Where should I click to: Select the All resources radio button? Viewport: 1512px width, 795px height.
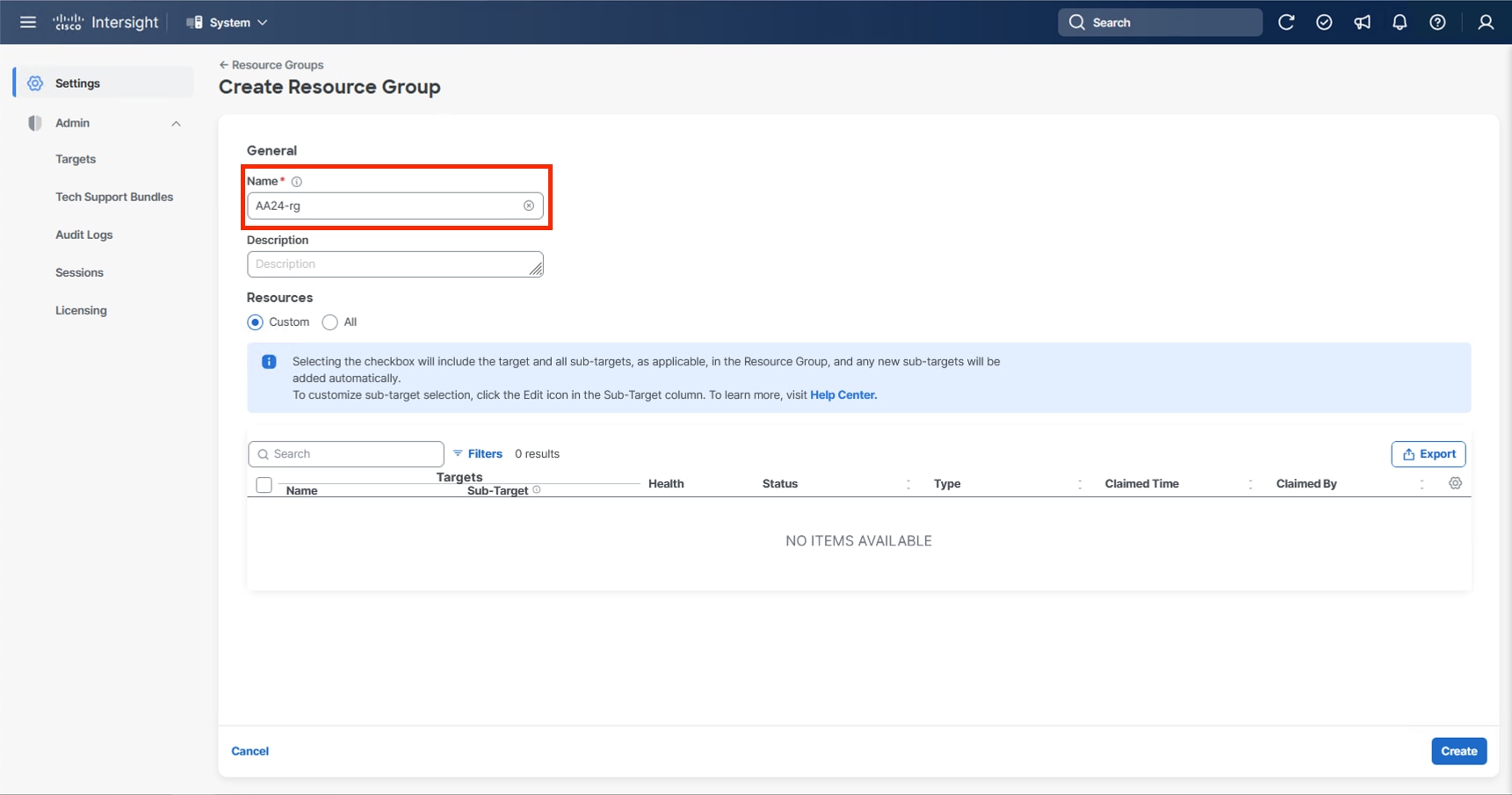click(331, 322)
